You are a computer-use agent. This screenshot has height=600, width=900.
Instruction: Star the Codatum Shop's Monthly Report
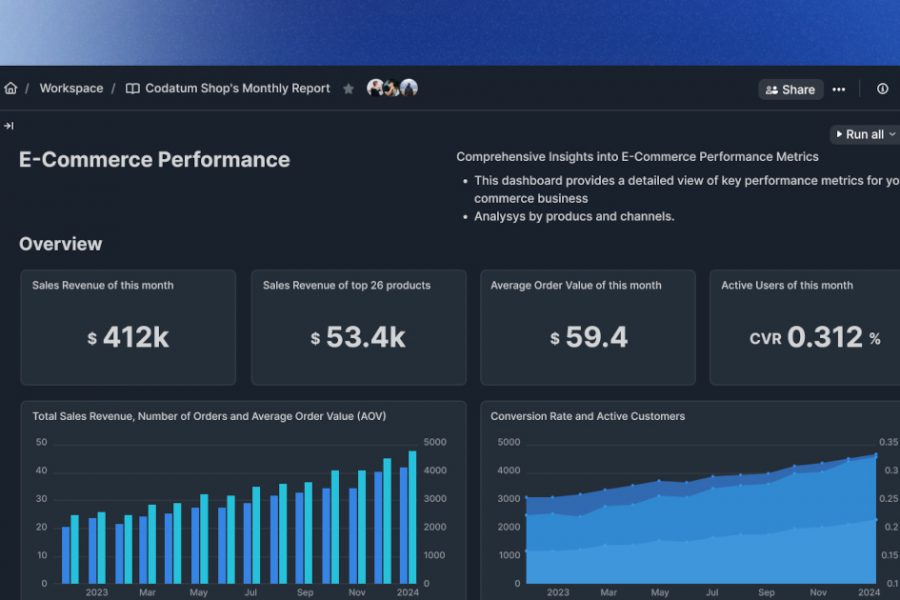[348, 89]
